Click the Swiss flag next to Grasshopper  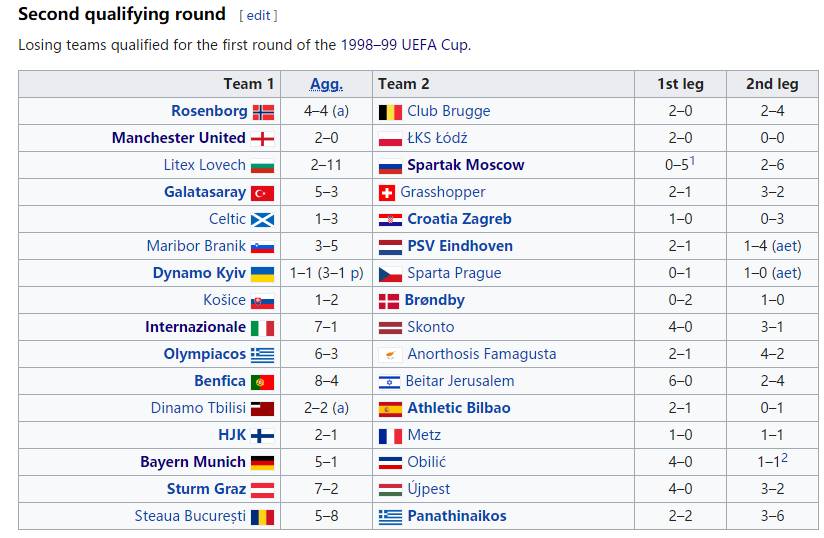tap(387, 193)
